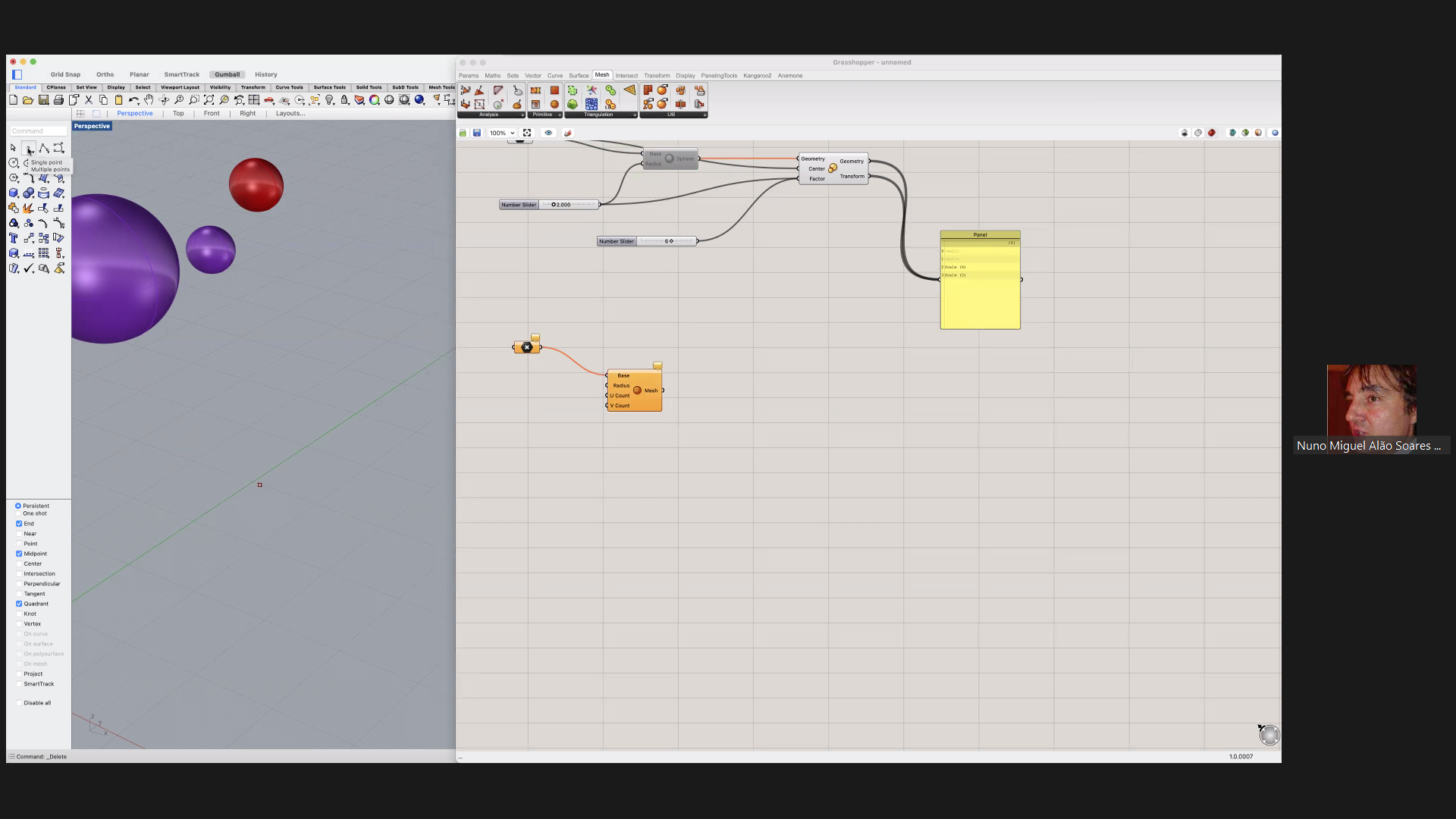Viewport: 1456px width, 819px height.
Task: Click the Pan hand tool icon
Action: (149, 100)
